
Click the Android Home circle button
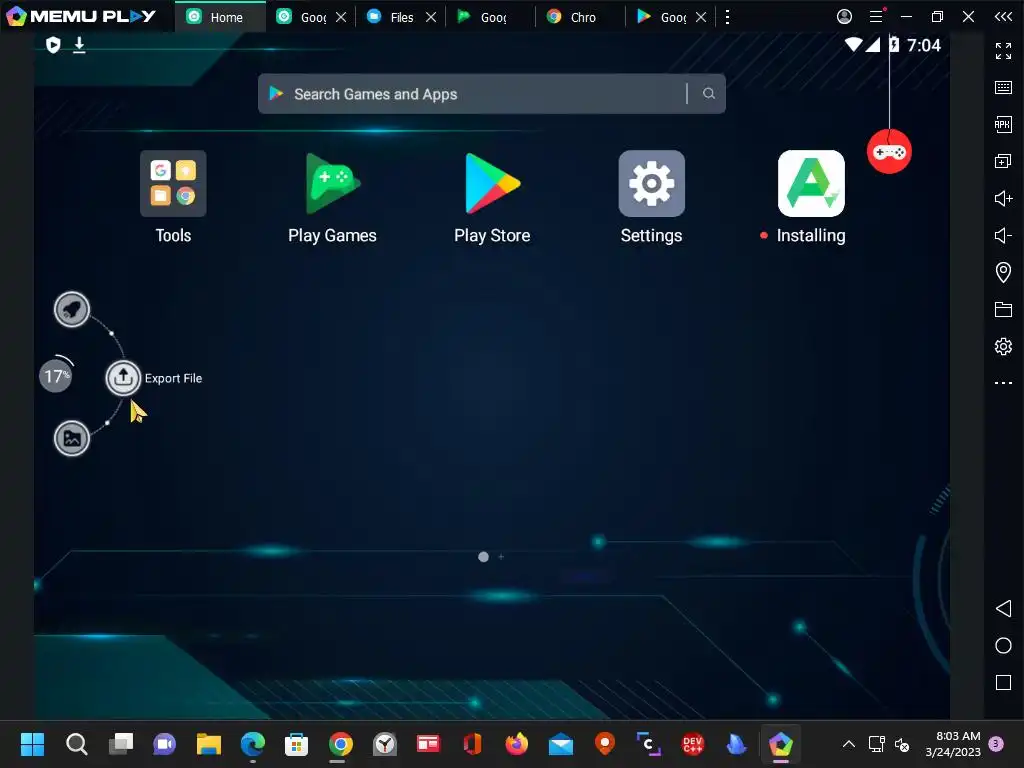coord(1003,646)
